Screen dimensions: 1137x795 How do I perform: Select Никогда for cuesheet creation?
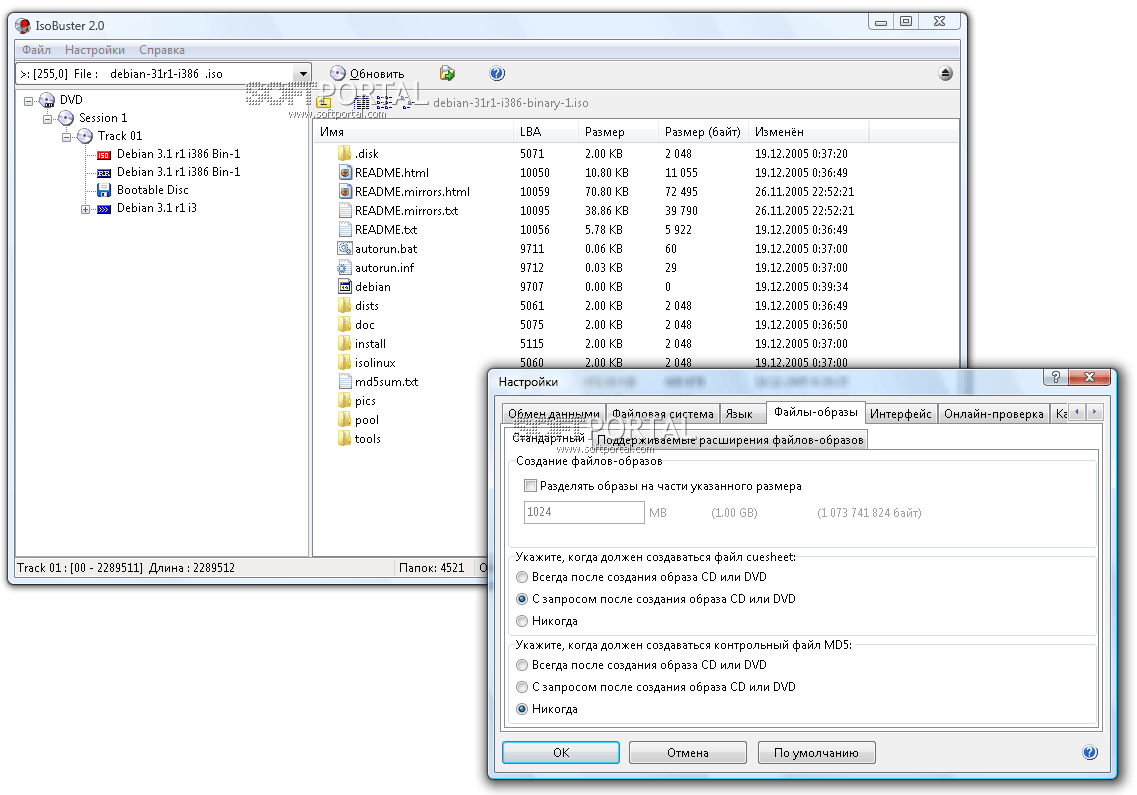pyautogui.click(x=522, y=621)
